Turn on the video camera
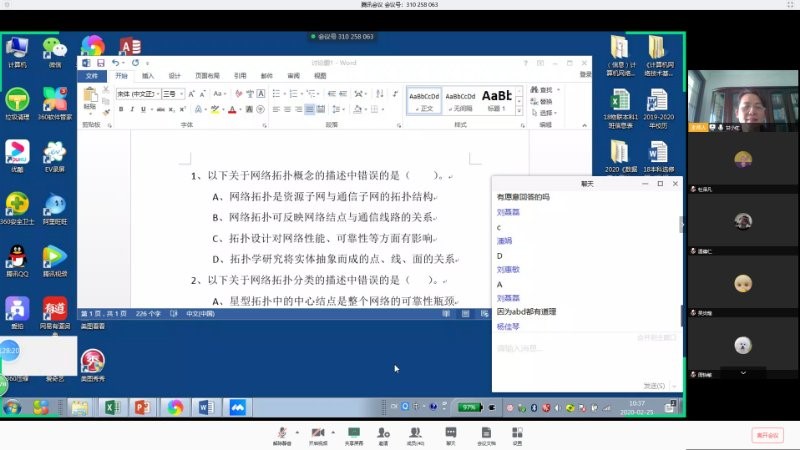 click(318, 431)
